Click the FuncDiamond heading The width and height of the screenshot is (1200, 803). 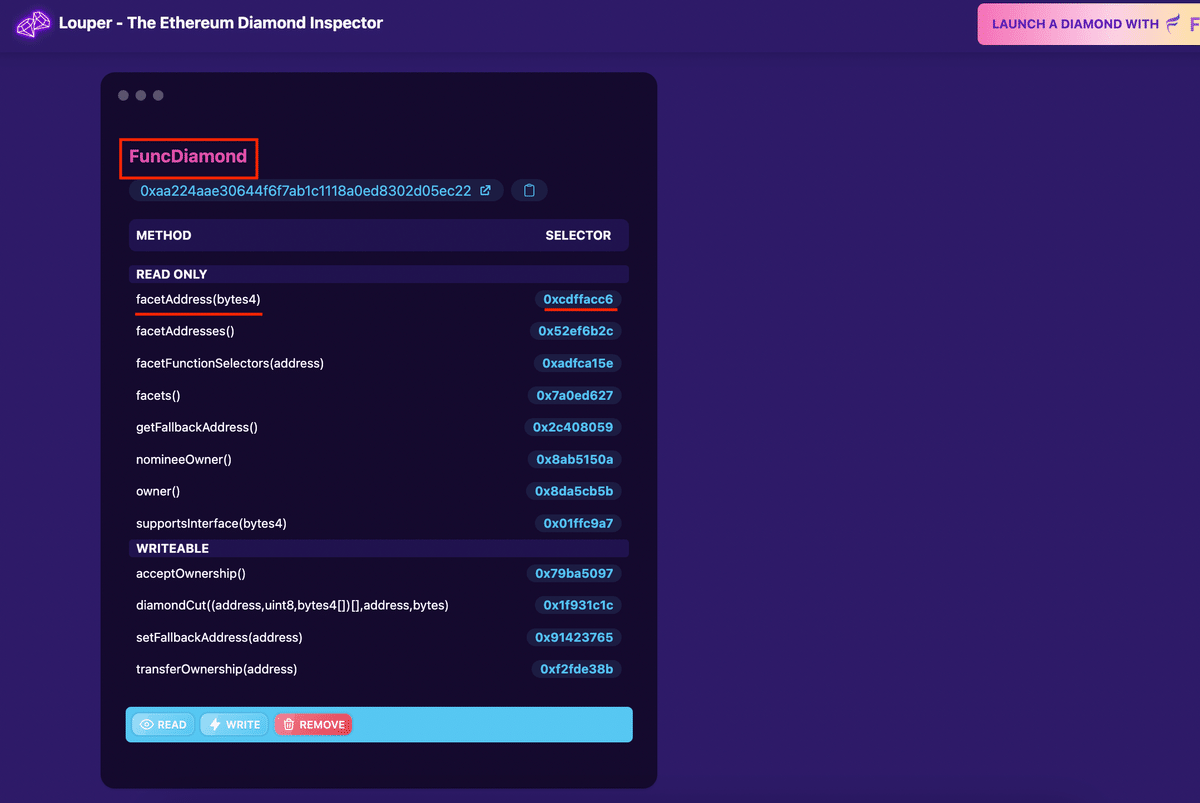pyautogui.click(x=188, y=156)
